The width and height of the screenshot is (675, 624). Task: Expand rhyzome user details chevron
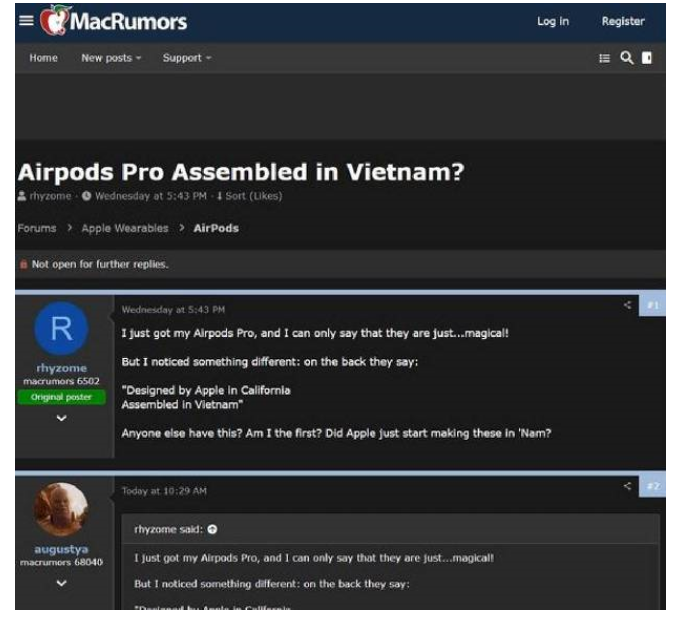pos(62,418)
